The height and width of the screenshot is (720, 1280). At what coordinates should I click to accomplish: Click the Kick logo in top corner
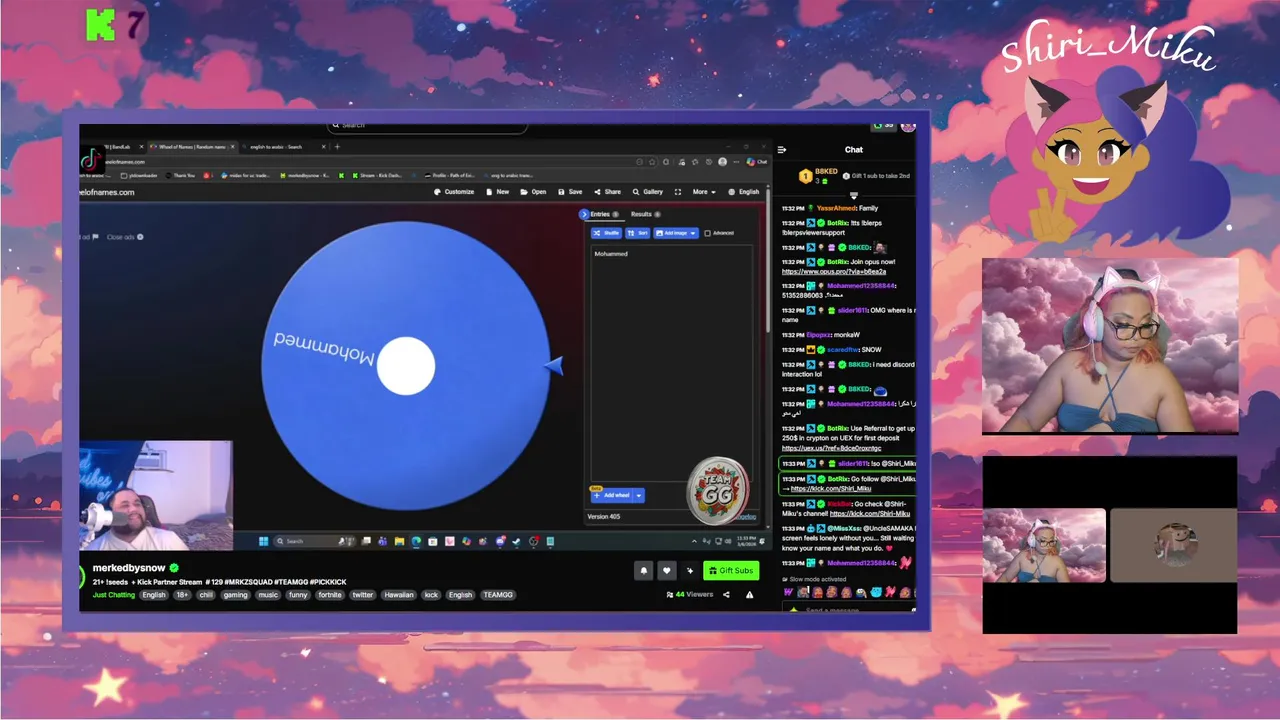coord(101,25)
